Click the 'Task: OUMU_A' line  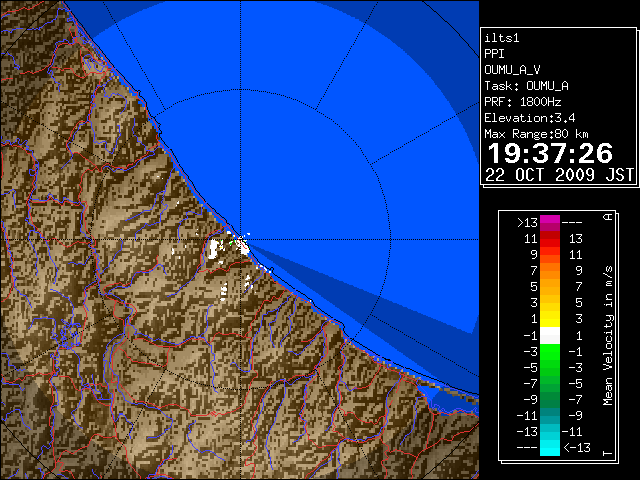tap(526, 86)
